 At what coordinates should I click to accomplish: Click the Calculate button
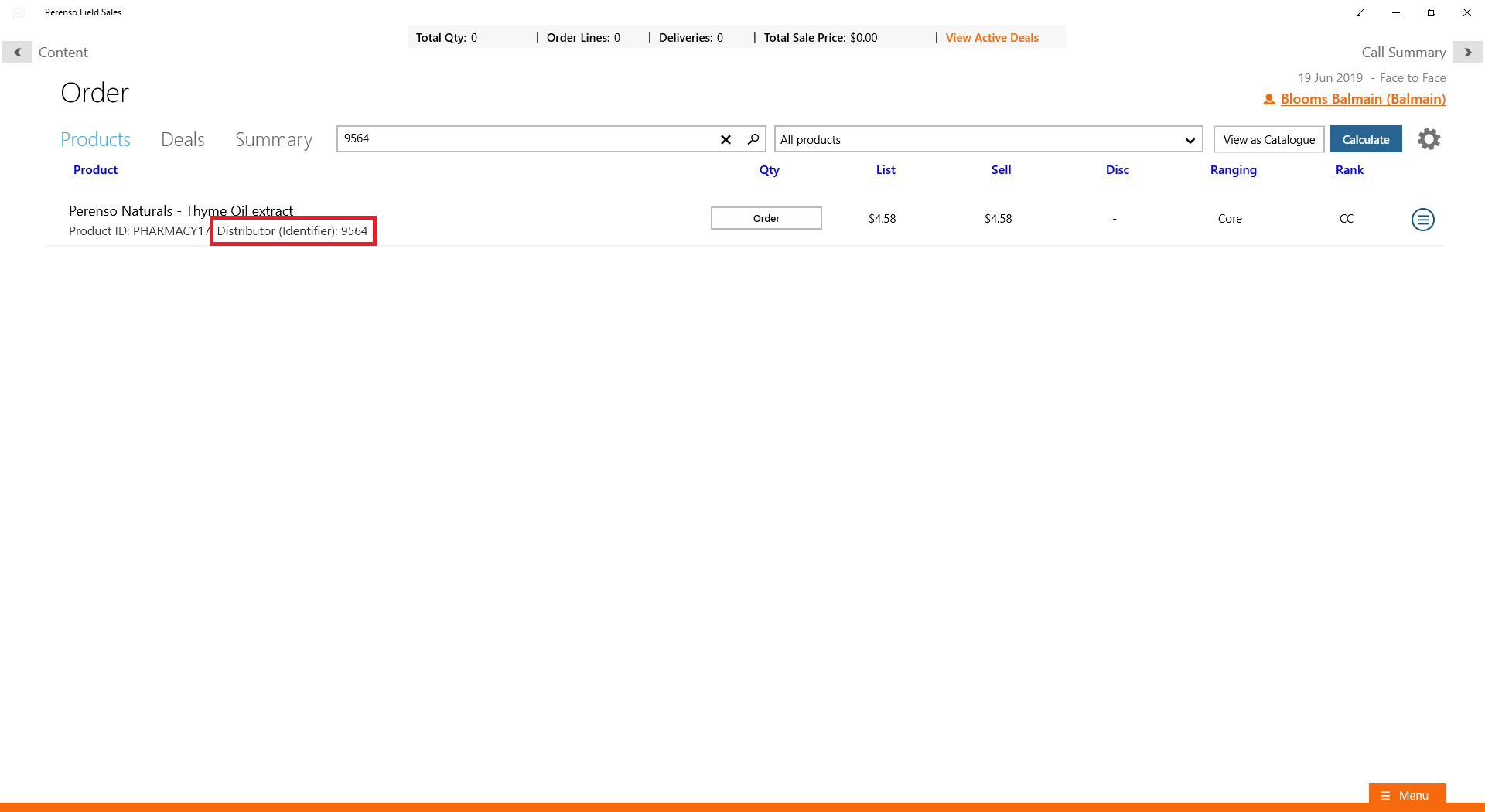tap(1365, 139)
